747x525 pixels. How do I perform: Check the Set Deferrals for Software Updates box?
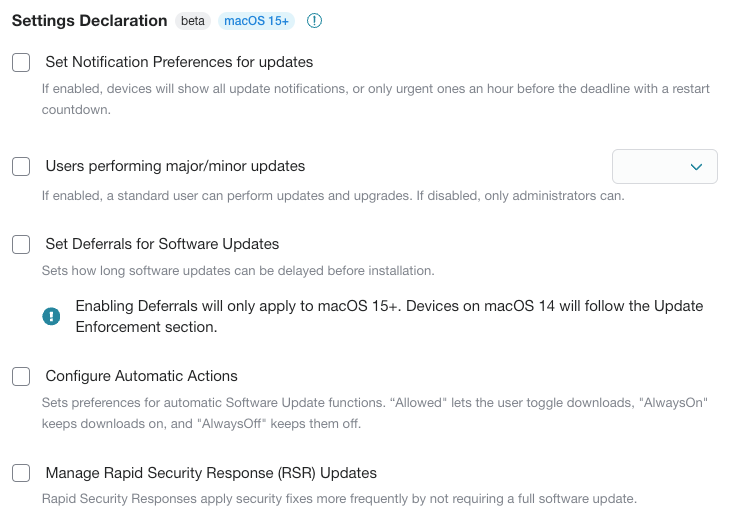(21, 244)
